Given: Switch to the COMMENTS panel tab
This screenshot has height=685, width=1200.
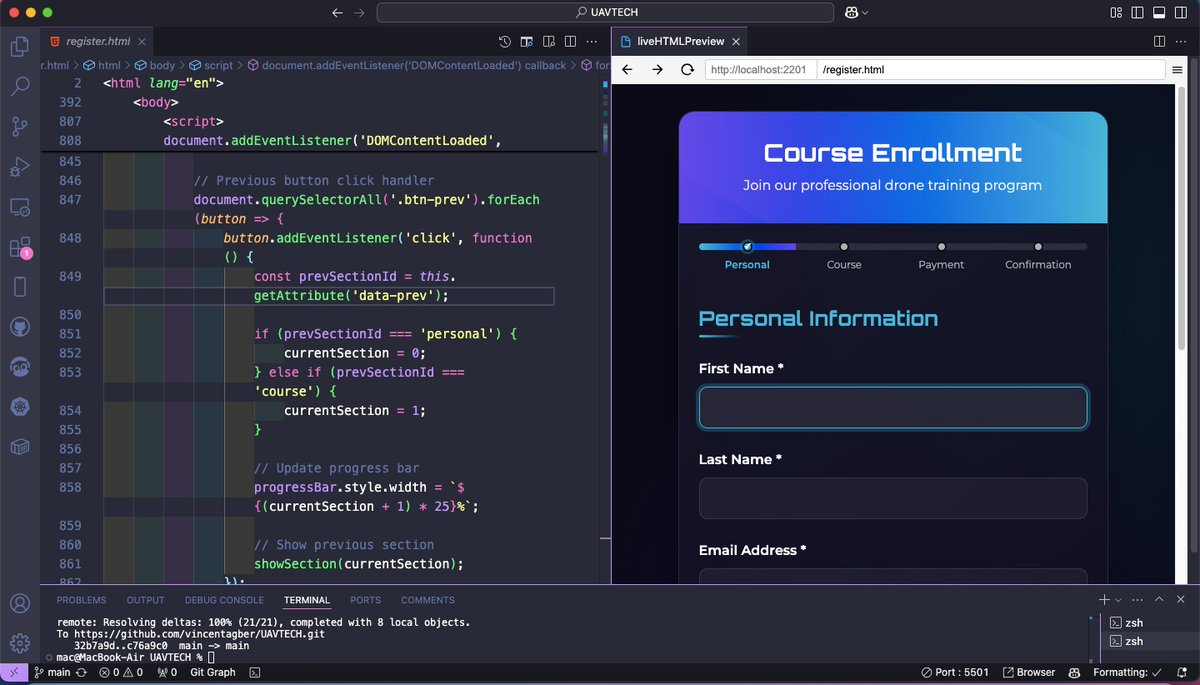Looking at the screenshot, I should click(428, 600).
